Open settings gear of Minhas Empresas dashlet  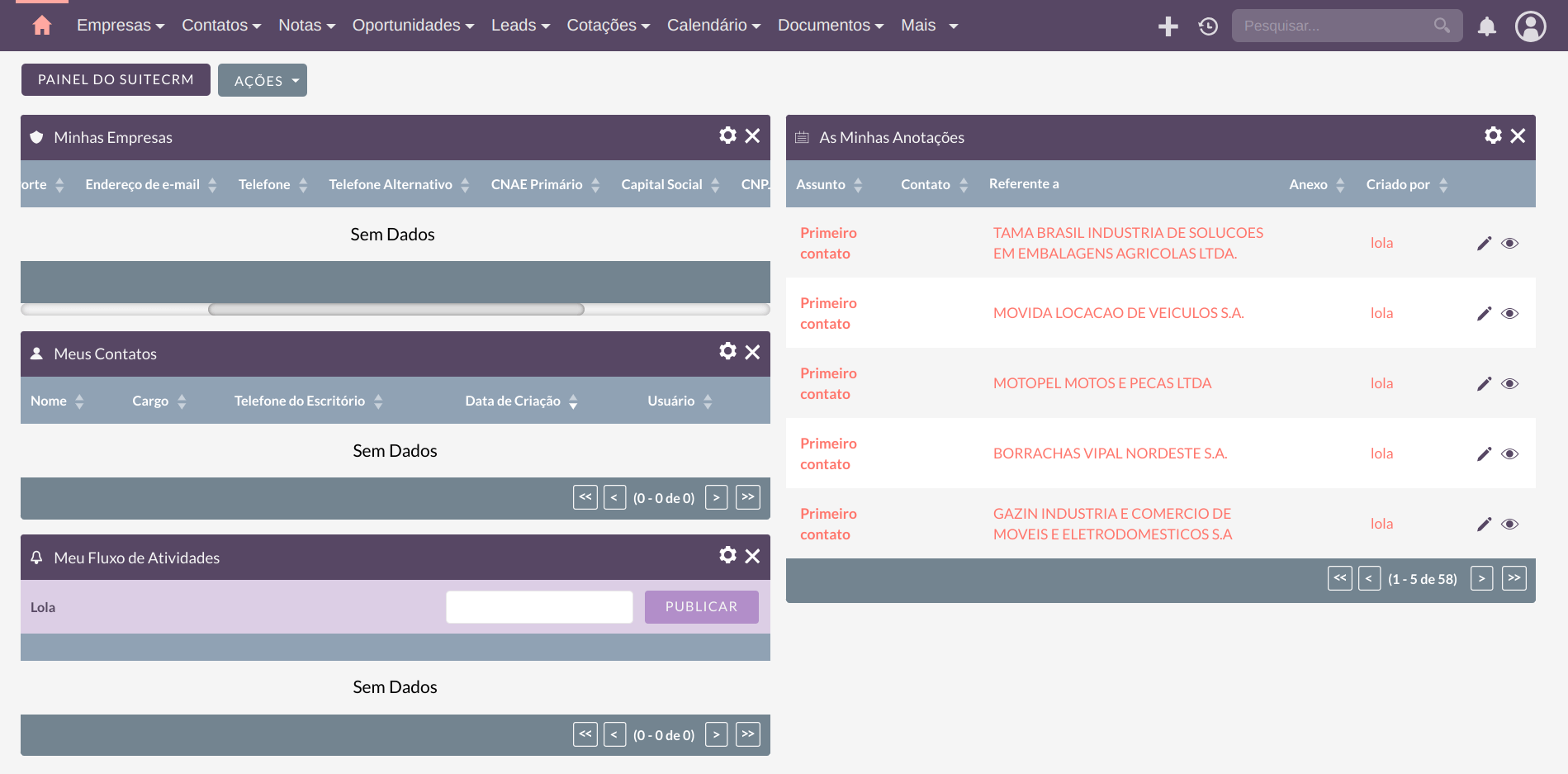click(x=727, y=135)
